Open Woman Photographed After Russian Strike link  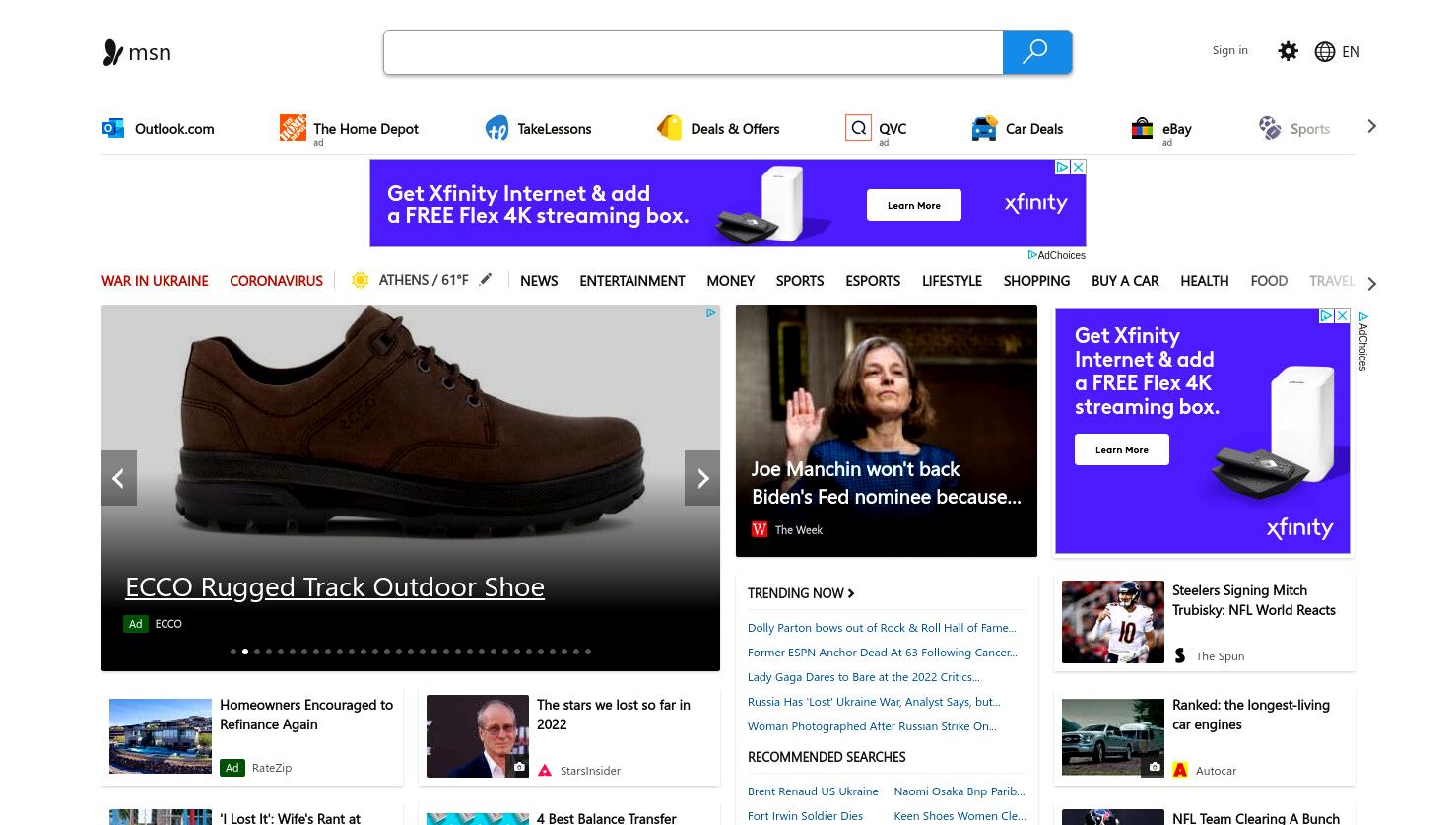tap(872, 726)
